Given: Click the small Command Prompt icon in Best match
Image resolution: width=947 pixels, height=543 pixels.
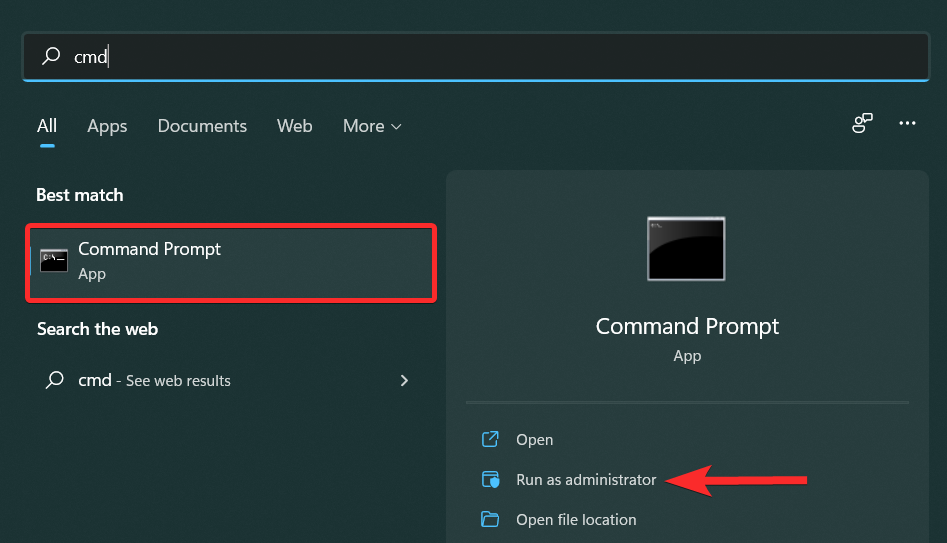Looking at the screenshot, I should [54, 261].
